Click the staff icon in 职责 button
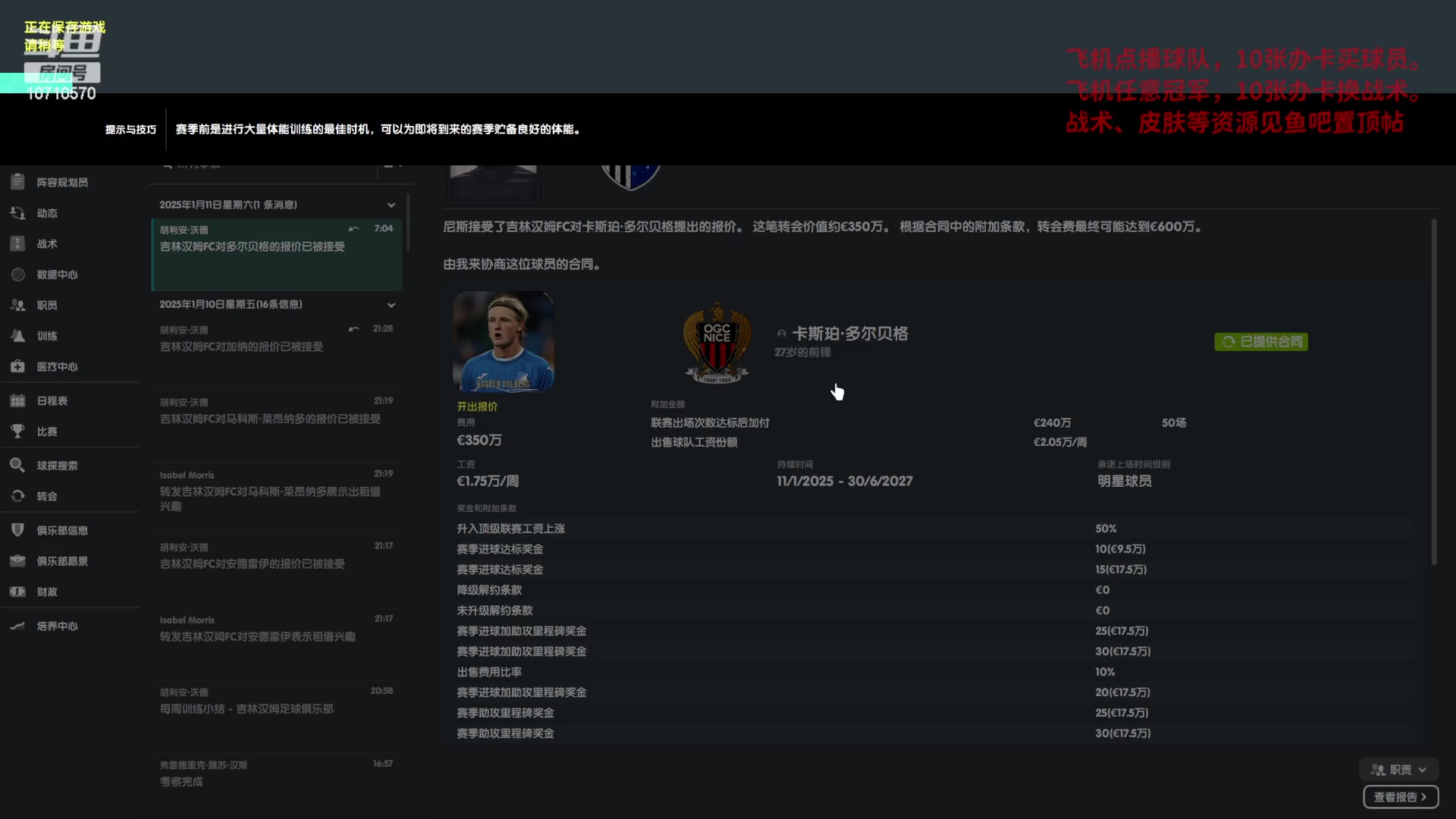This screenshot has height=819, width=1456. click(1378, 770)
